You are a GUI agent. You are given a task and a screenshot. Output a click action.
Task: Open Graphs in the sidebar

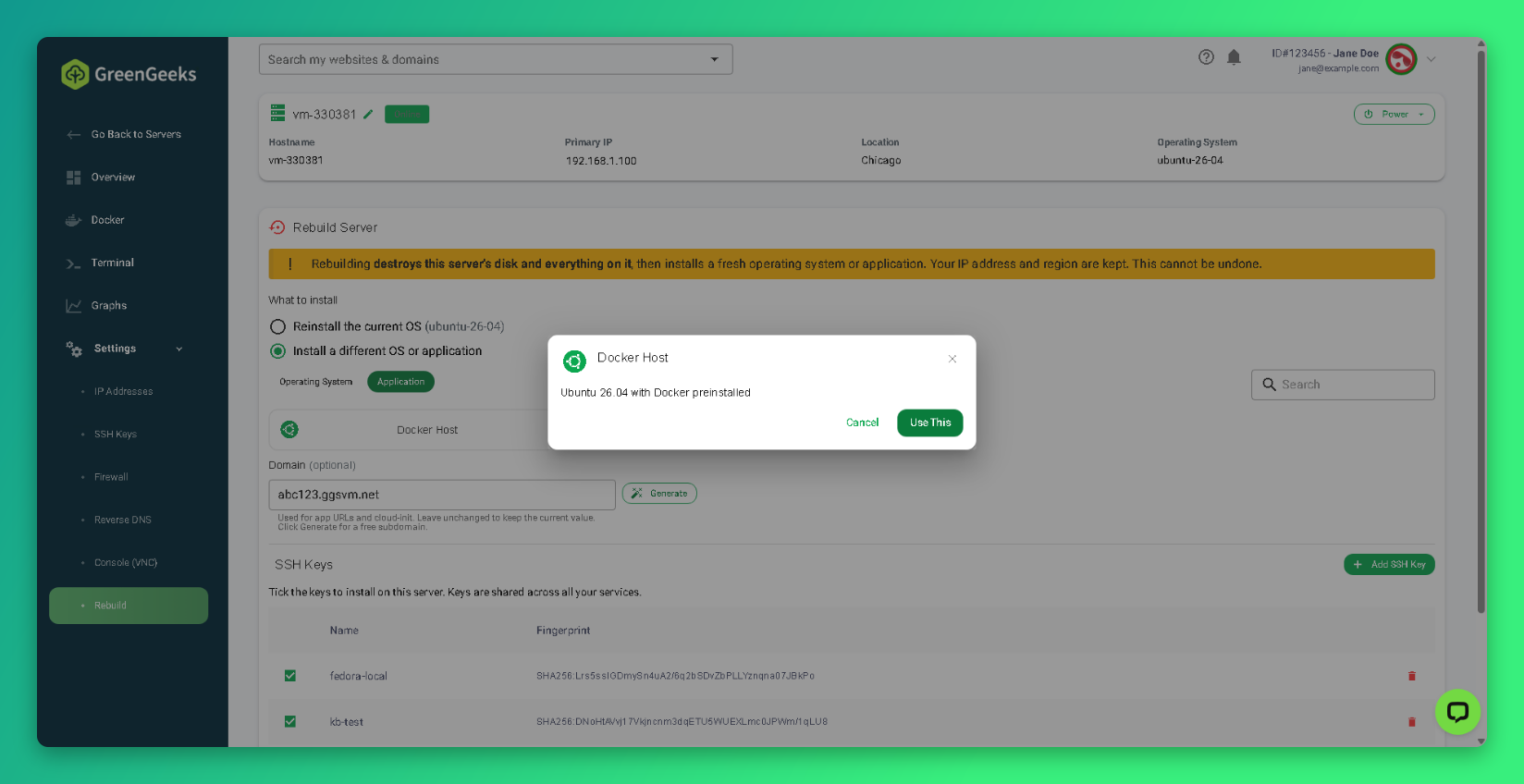[x=109, y=306]
